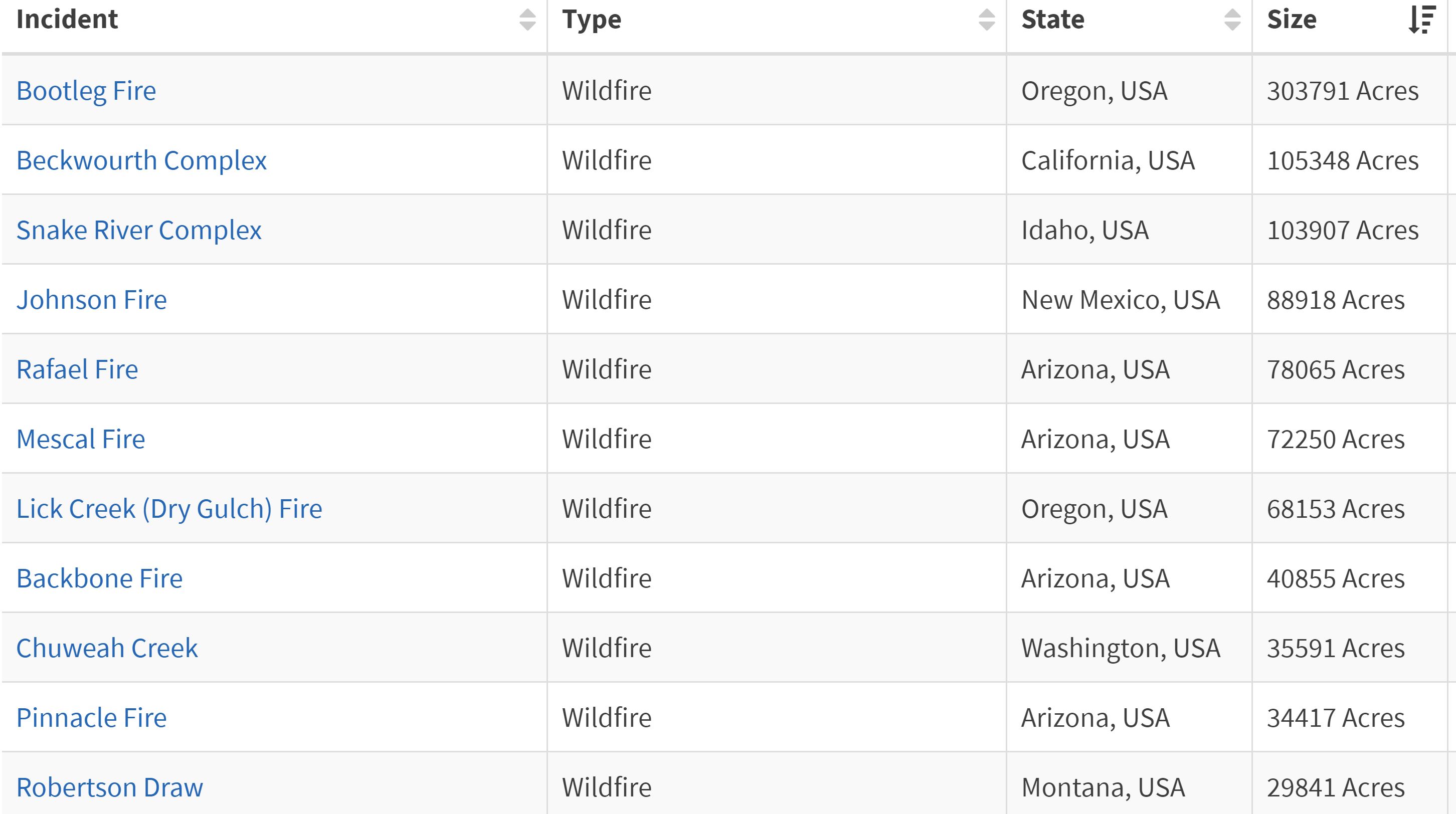1456x814 pixels.
Task: Click the Incident column header text
Action: point(67,20)
